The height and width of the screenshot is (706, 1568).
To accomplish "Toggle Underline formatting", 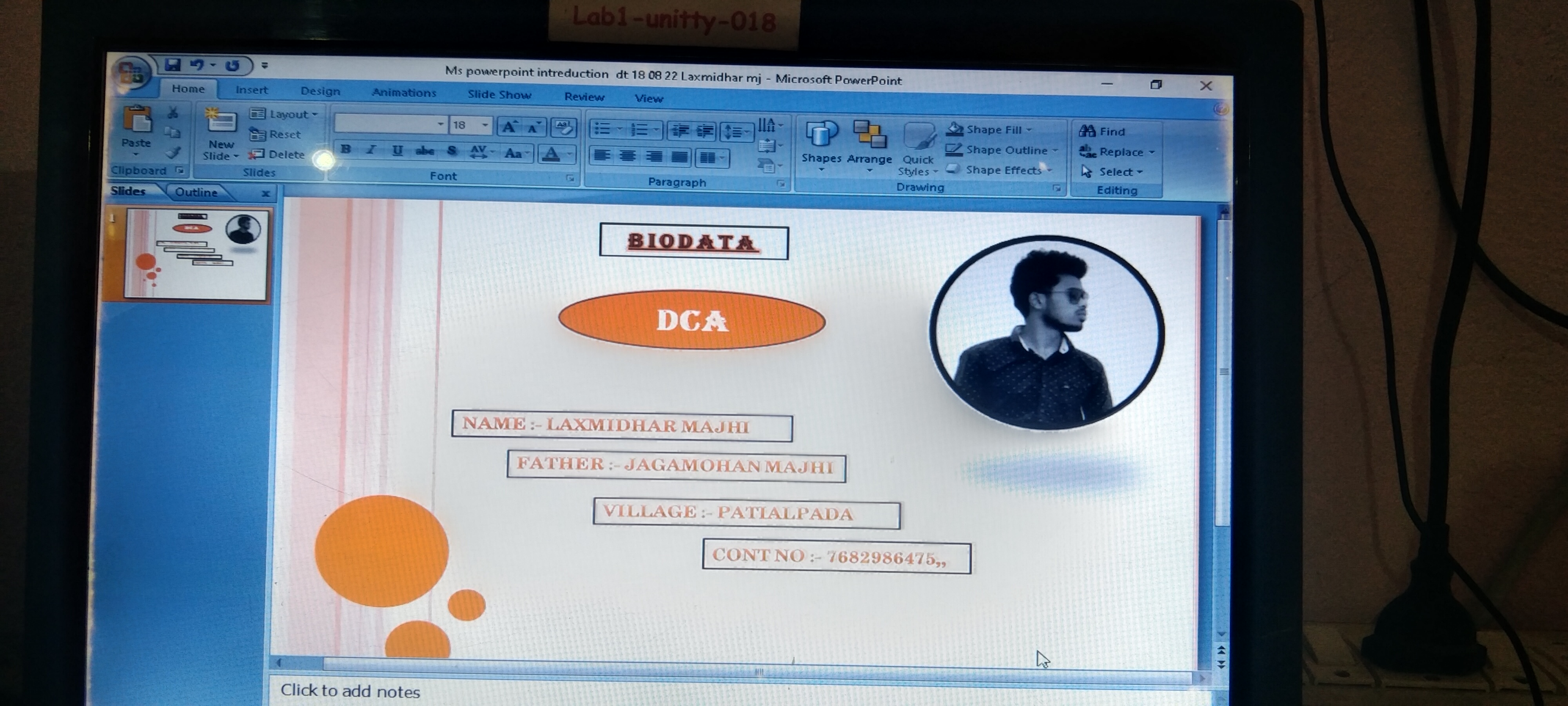I will [397, 151].
